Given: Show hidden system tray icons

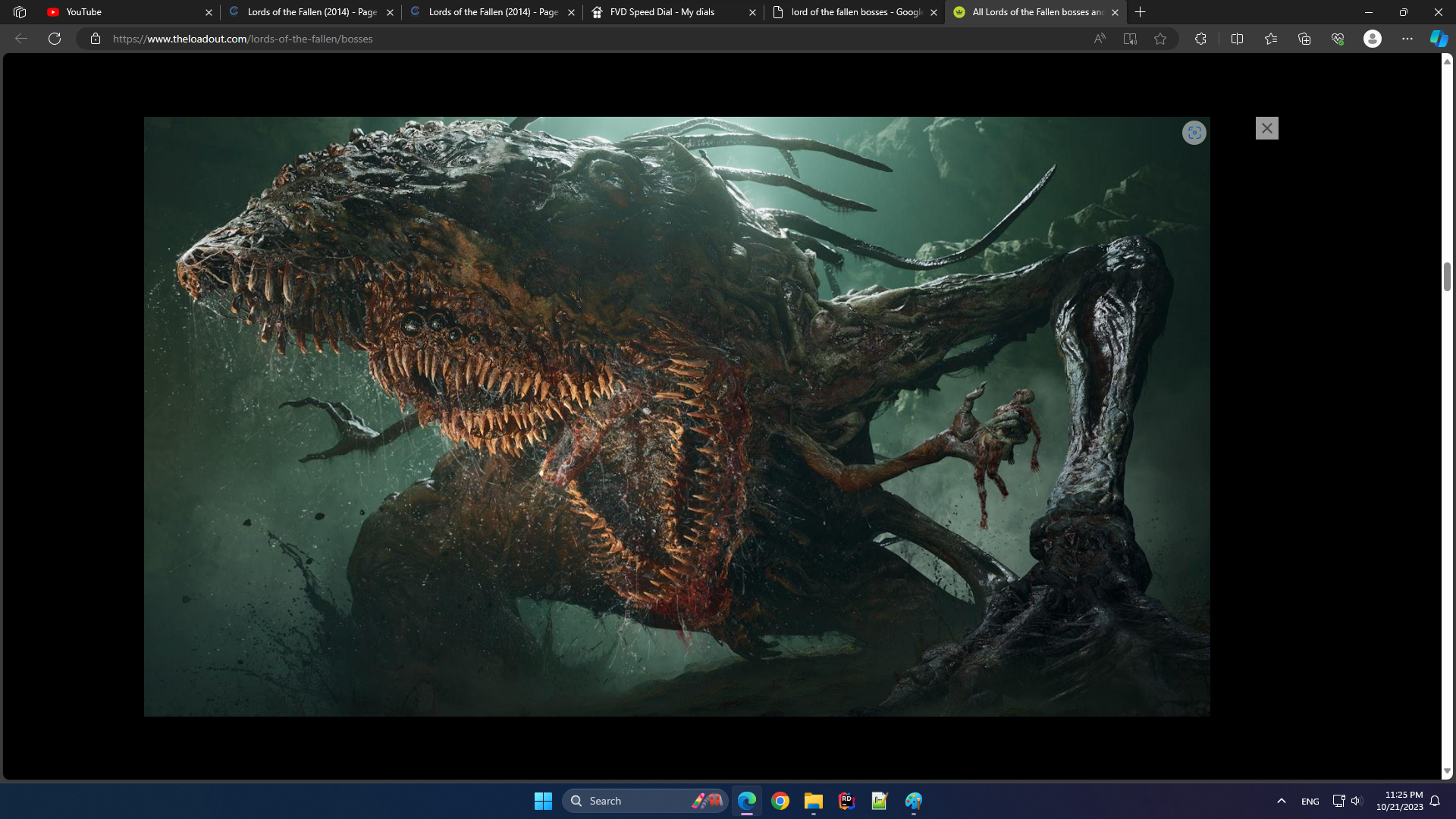Looking at the screenshot, I should (x=1281, y=801).
